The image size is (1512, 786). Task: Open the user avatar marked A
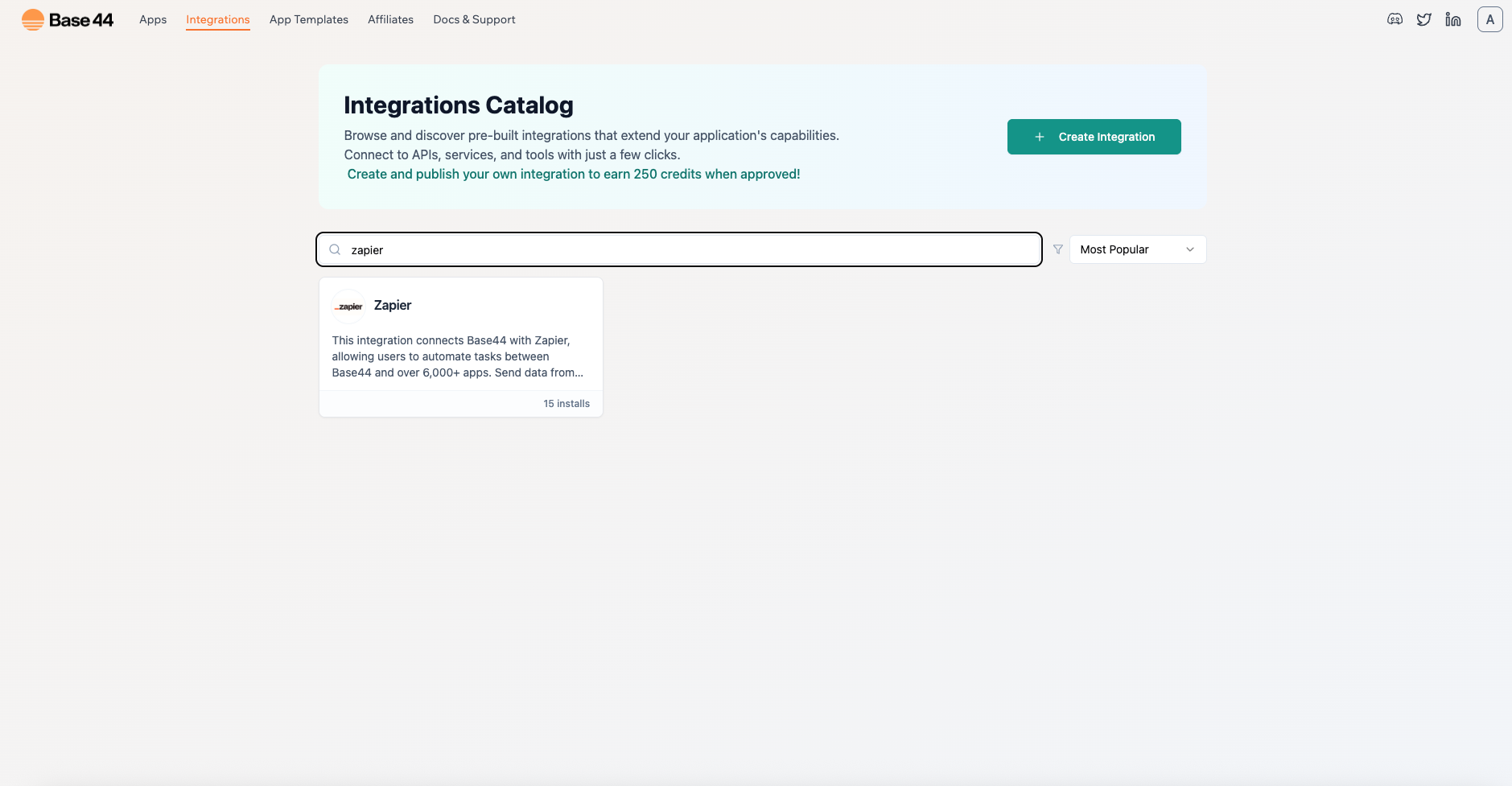pyautogui.click(x=1490, y=18)
